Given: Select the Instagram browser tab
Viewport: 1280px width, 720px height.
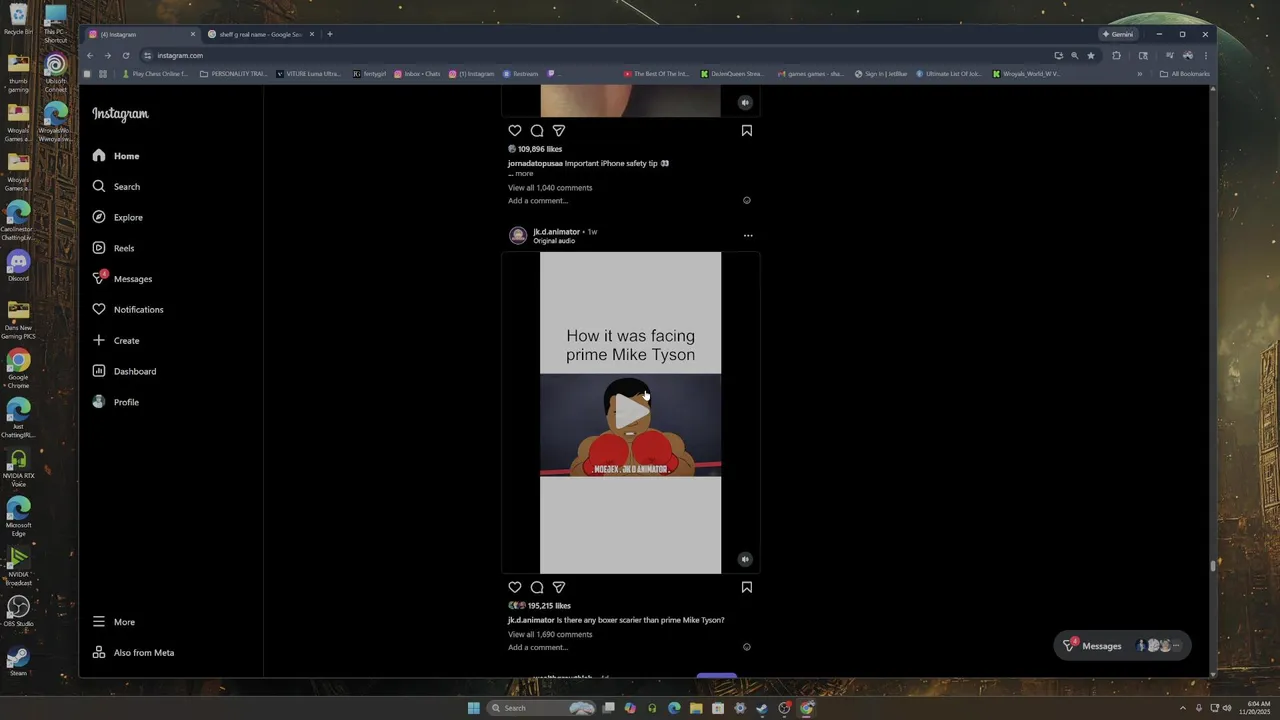Looking at the screenshot, I should tap(142, 34).
